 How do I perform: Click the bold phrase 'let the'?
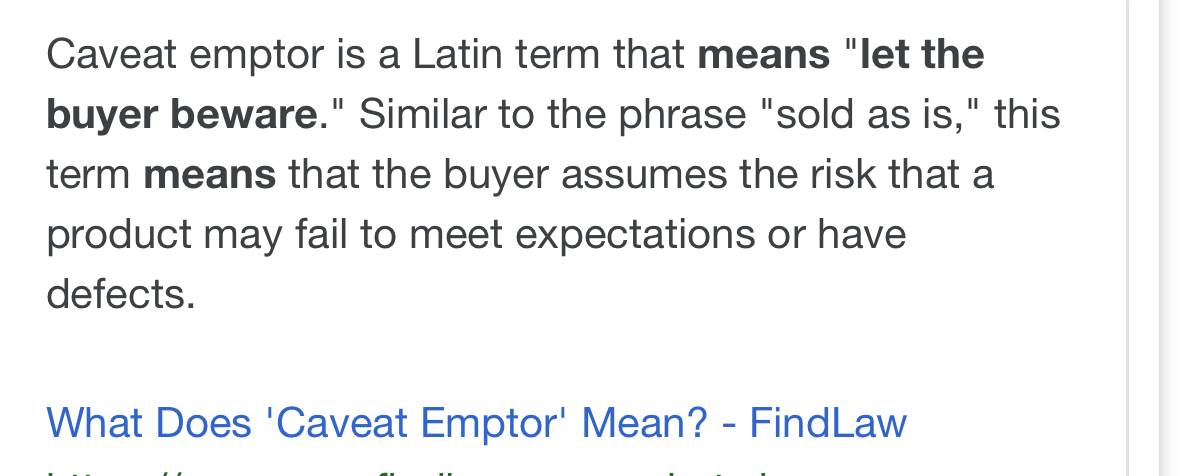pos(921,54)
